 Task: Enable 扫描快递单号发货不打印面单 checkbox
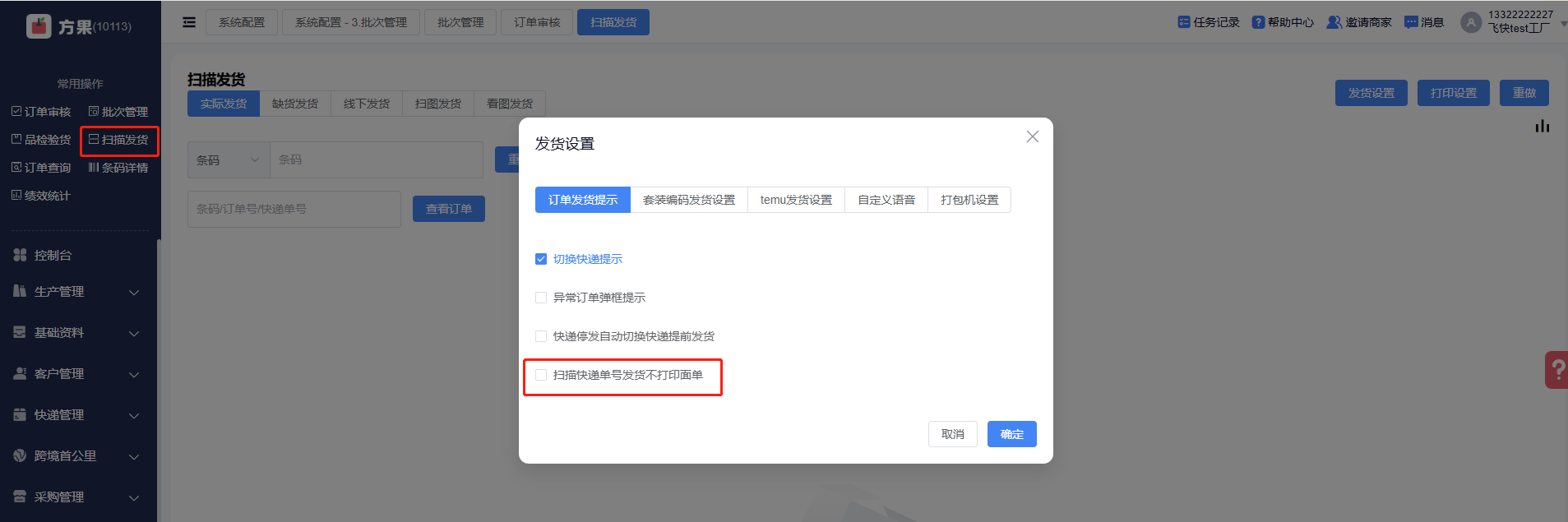pos(541,375)
